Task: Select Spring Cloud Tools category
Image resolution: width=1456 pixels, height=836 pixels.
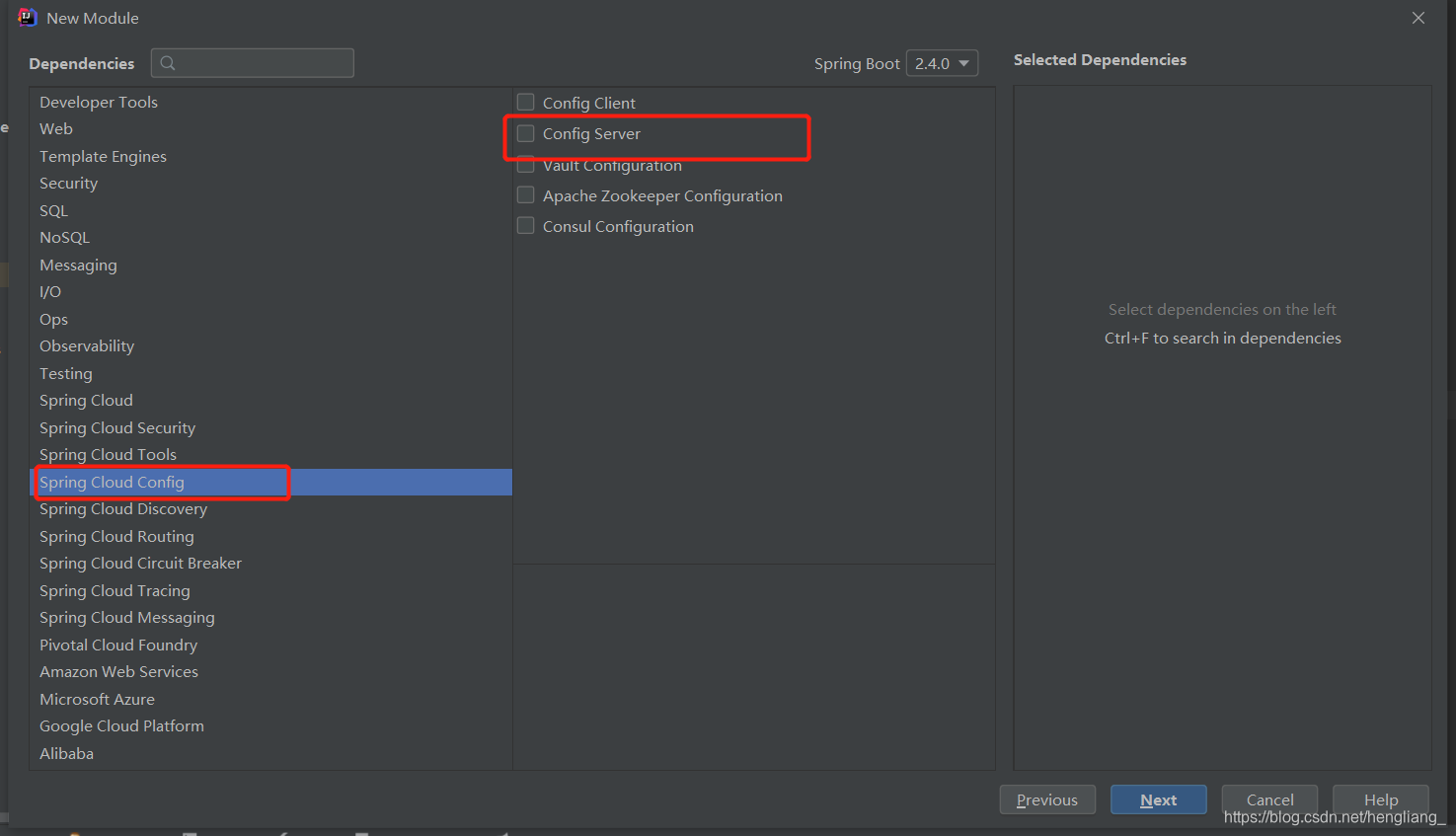Action: click(x=270, y=454)
